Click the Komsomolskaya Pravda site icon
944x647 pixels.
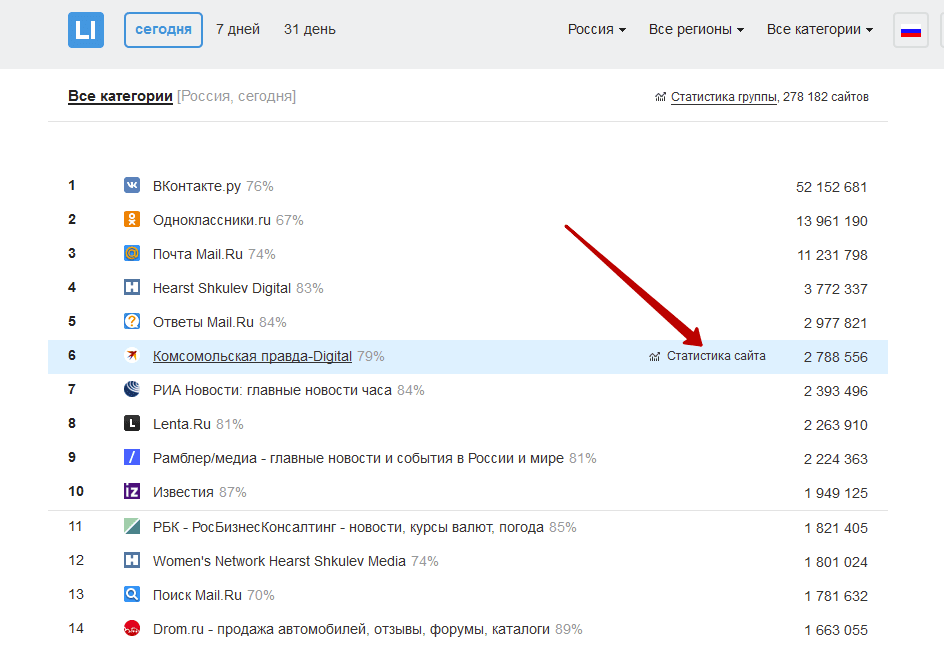[132, 356]
